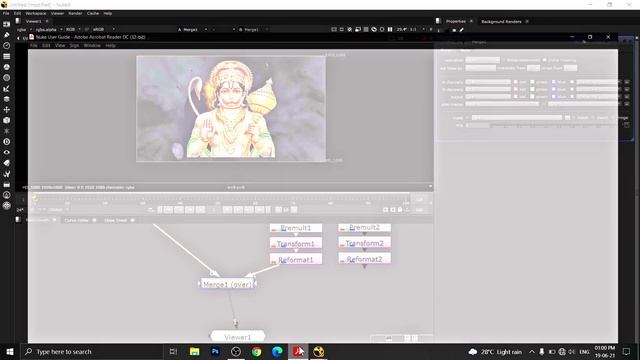Screen dimensions: 640x360
Task: Adjust the mix slider in Merge properties
Action: pos(542,125)
